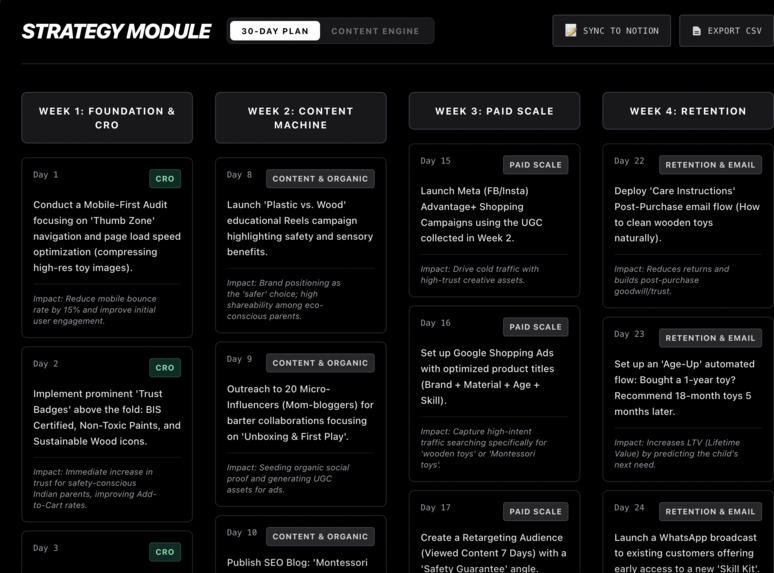Click the CRO tag on Day 3
Image resolution: width=774 pixels, height=573 pixels.
165,552
